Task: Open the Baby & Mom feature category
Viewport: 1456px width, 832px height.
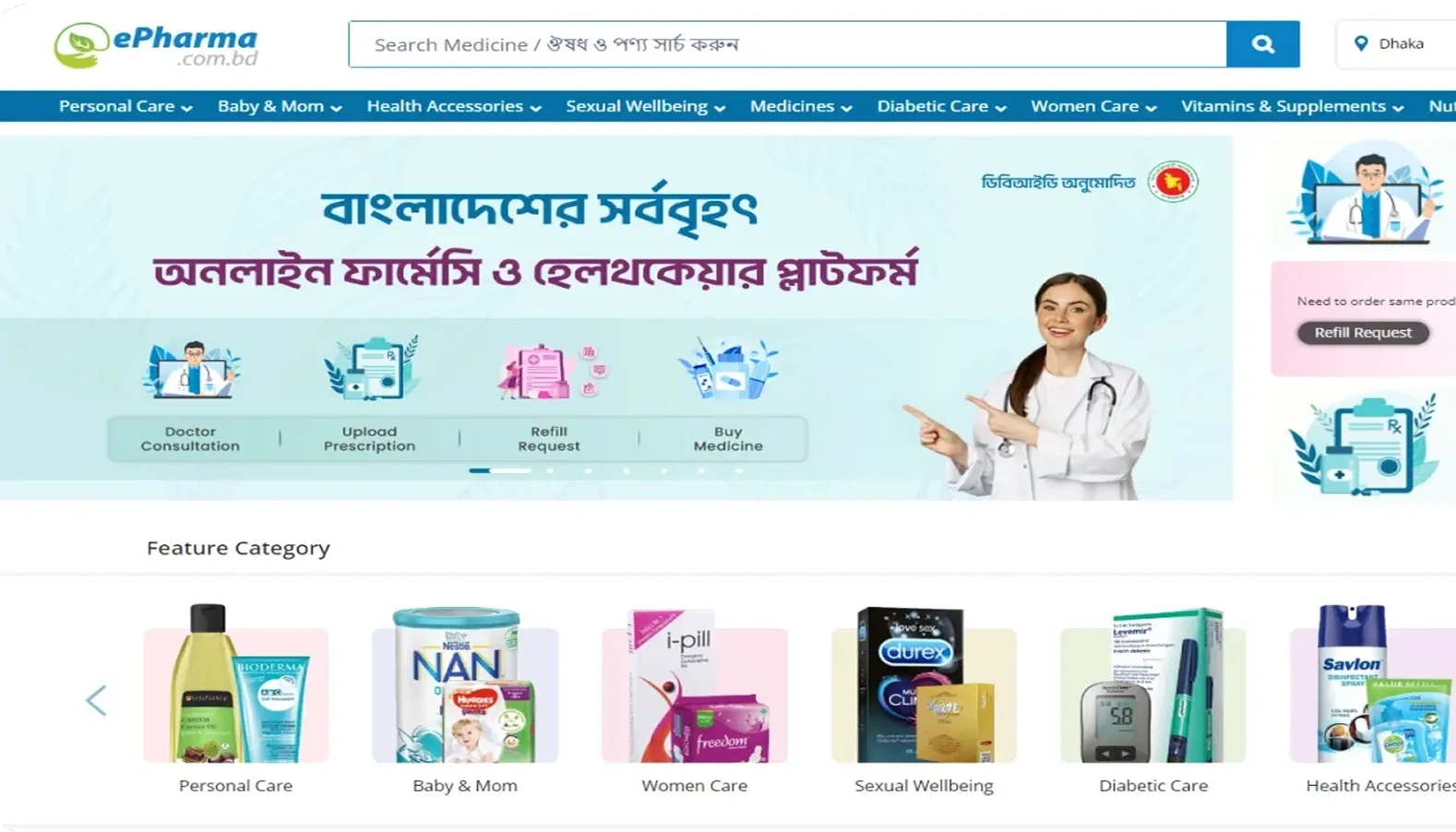Action: click(465, 699)
